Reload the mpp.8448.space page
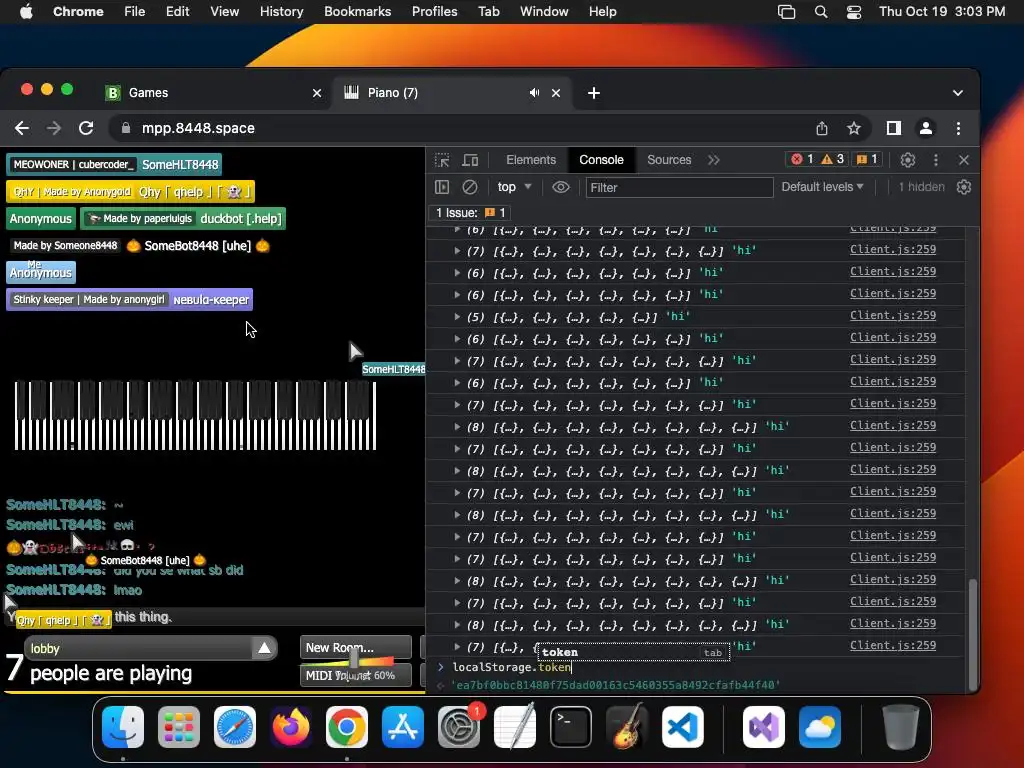 point(86,128)
